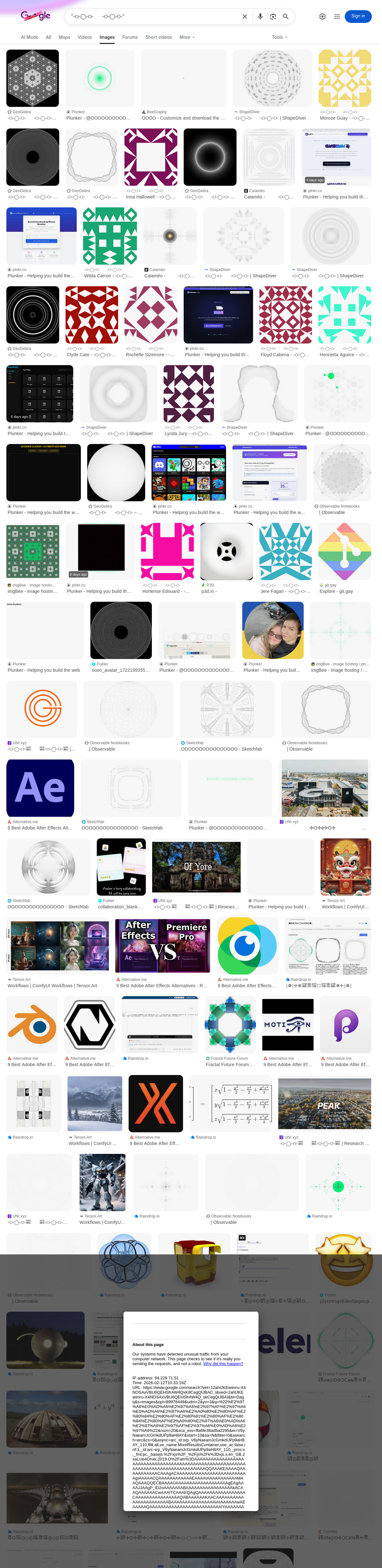Click the Sign in button
This screenshot has width=382, height=1568.
(357, 17)
